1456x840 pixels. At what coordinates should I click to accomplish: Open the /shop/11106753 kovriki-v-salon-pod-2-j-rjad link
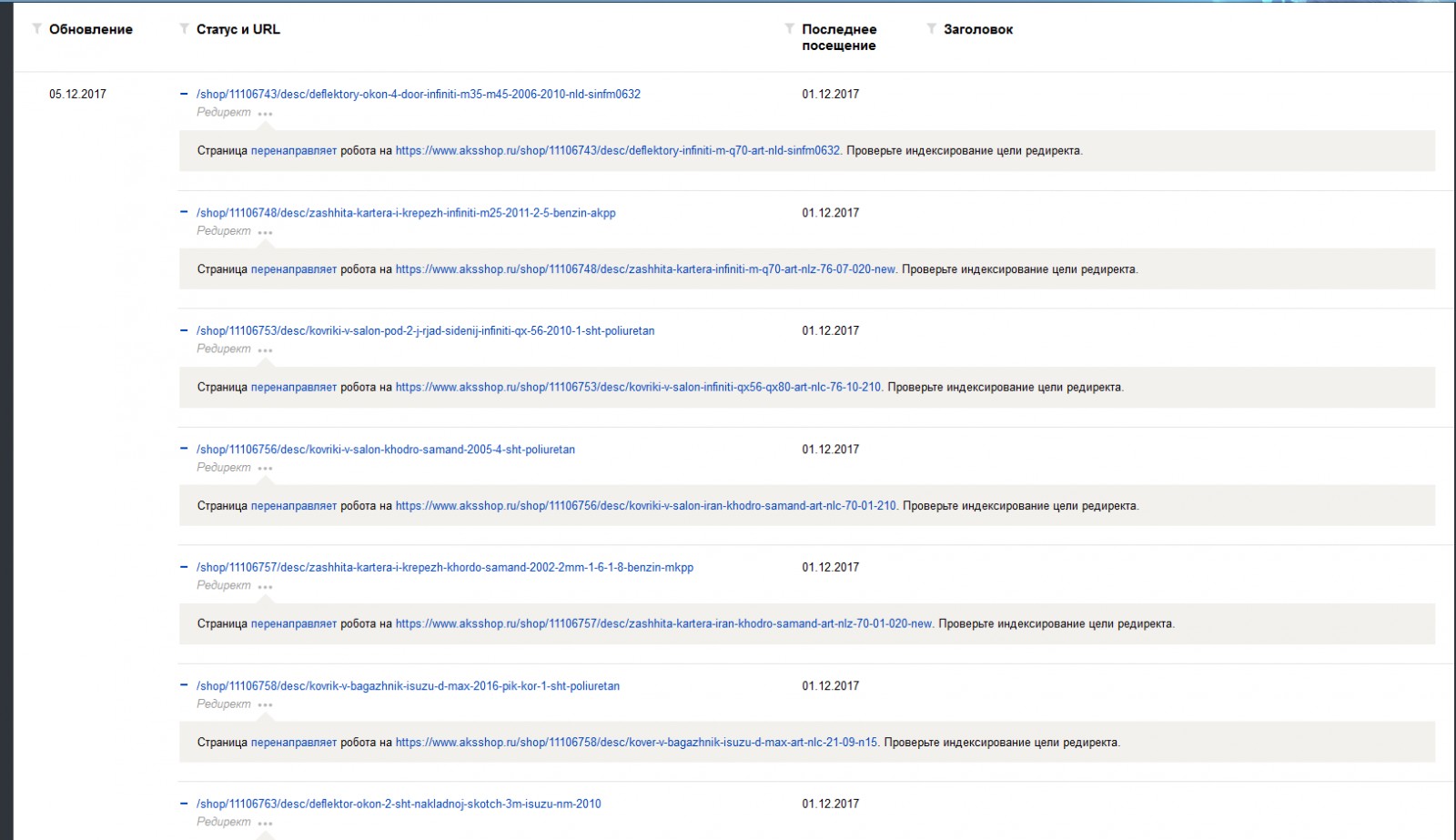[x=426, y=330]
